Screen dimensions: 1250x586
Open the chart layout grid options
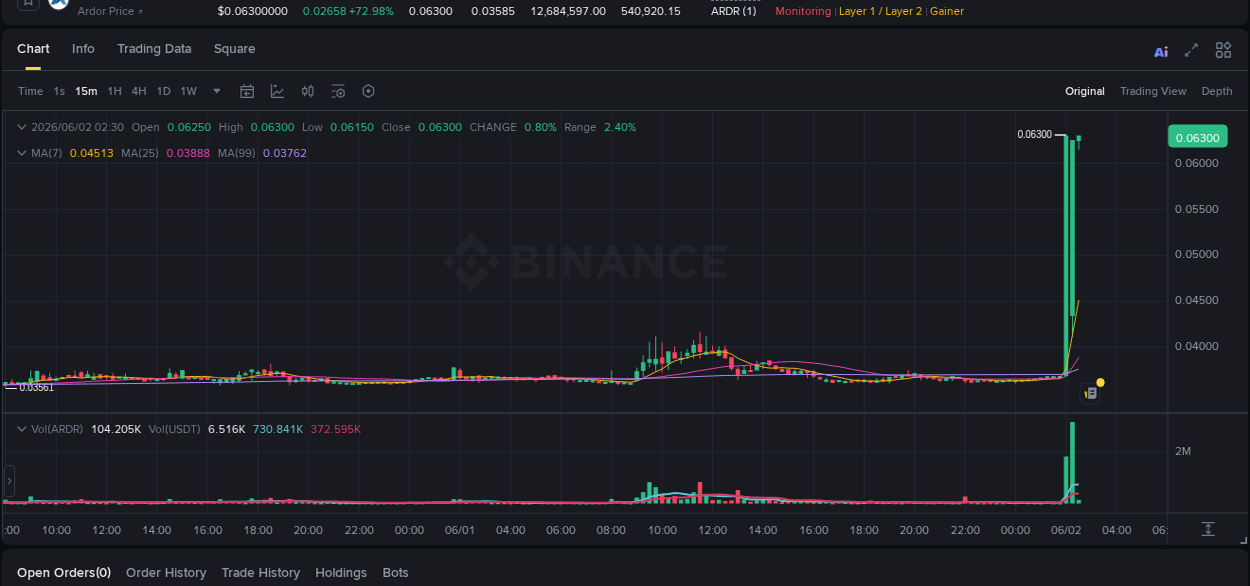[x=1223, y=50]
